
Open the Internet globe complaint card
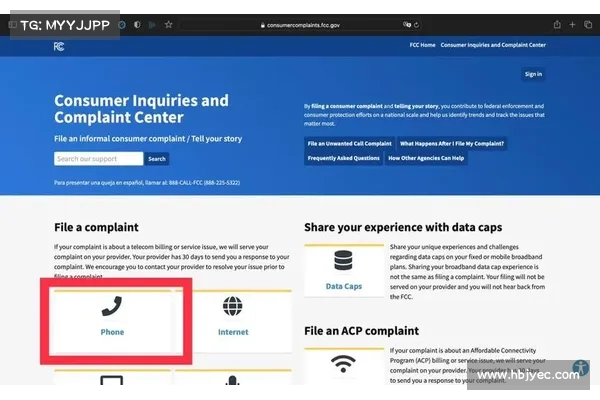tap(233, 322)
